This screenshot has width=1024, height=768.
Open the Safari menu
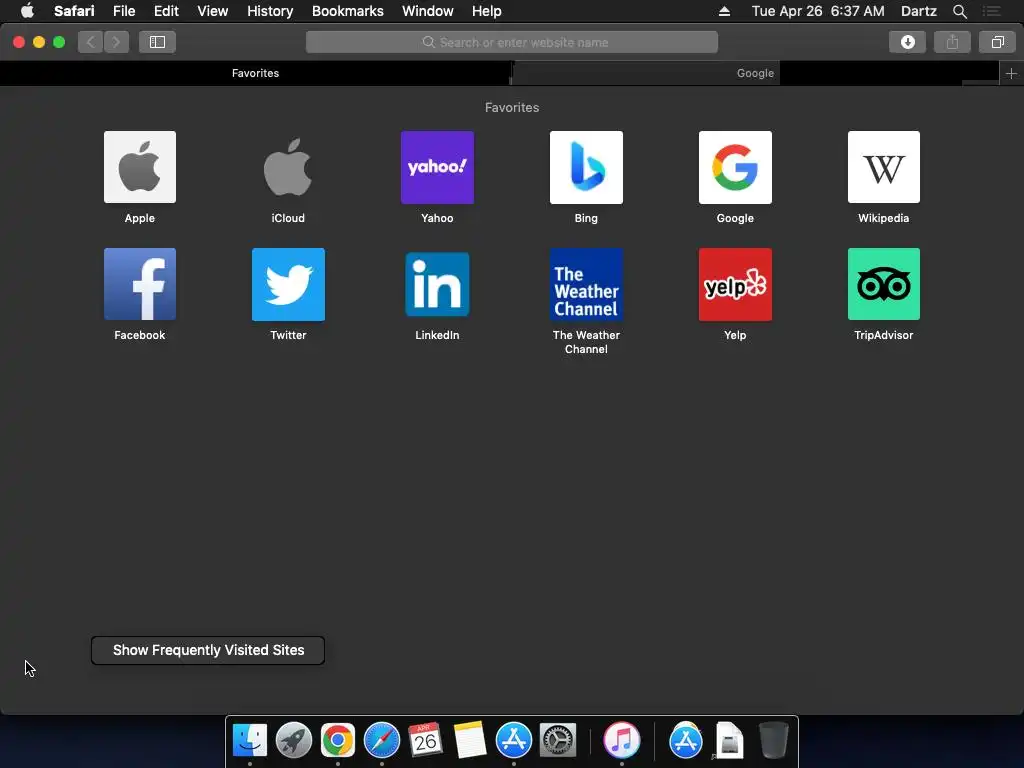point(74,11)
